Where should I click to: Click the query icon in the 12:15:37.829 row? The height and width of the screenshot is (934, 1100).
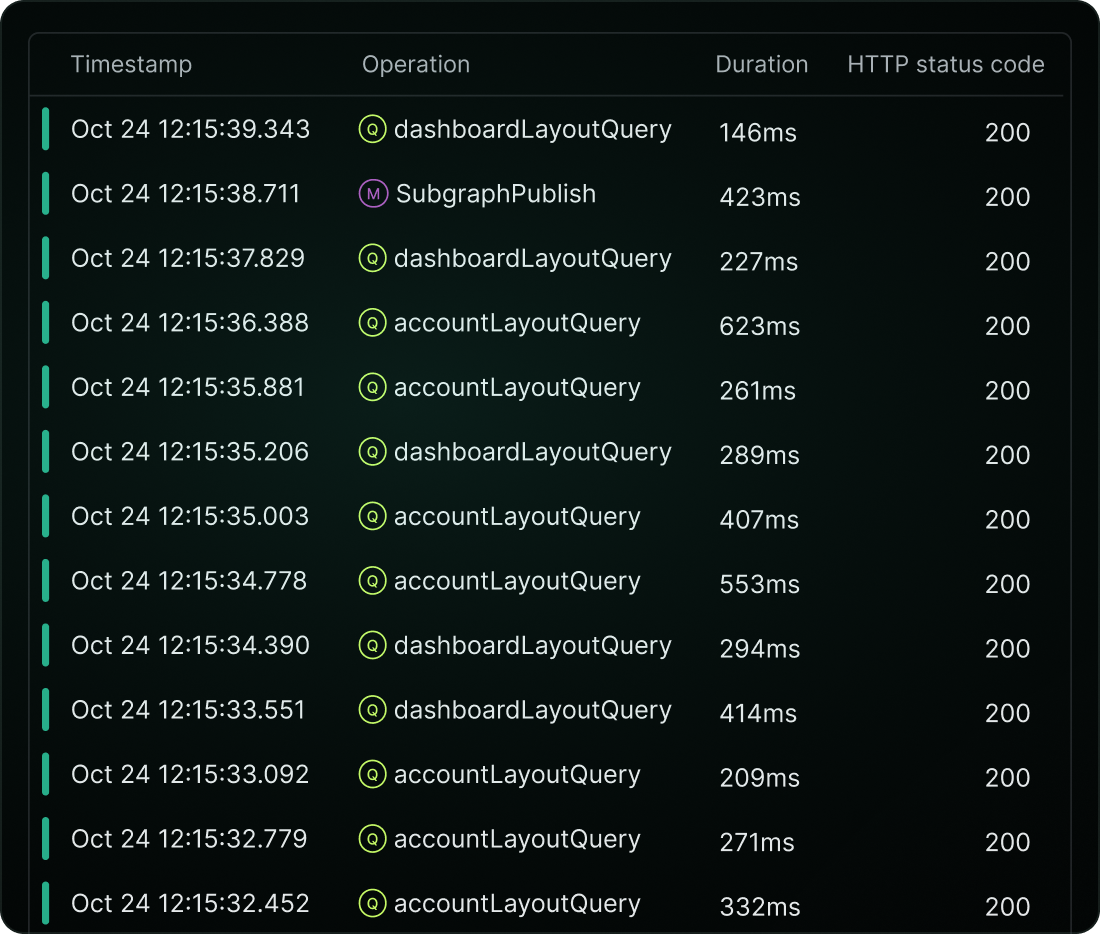click(373, 258)
